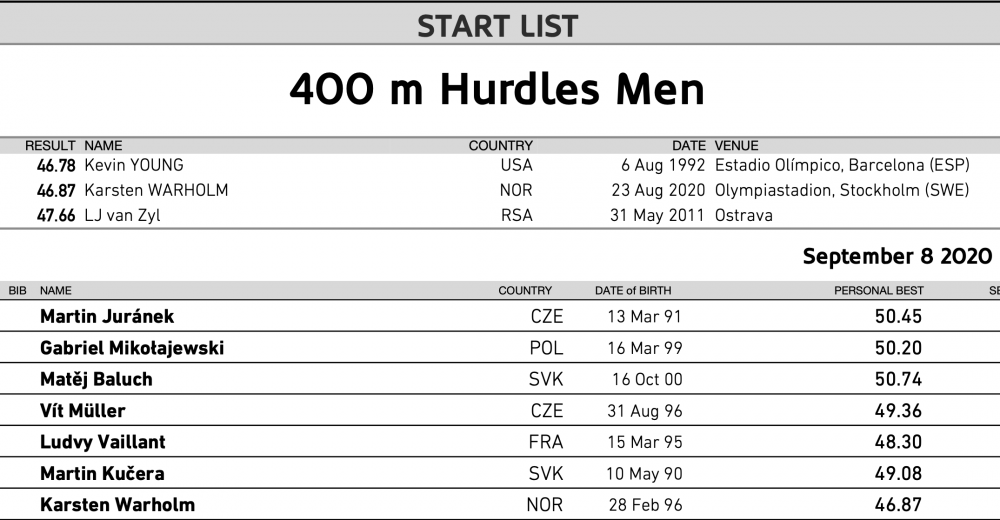Click Martin Kučera's name
Screen dimensions: 1000x520
(102, 473)
